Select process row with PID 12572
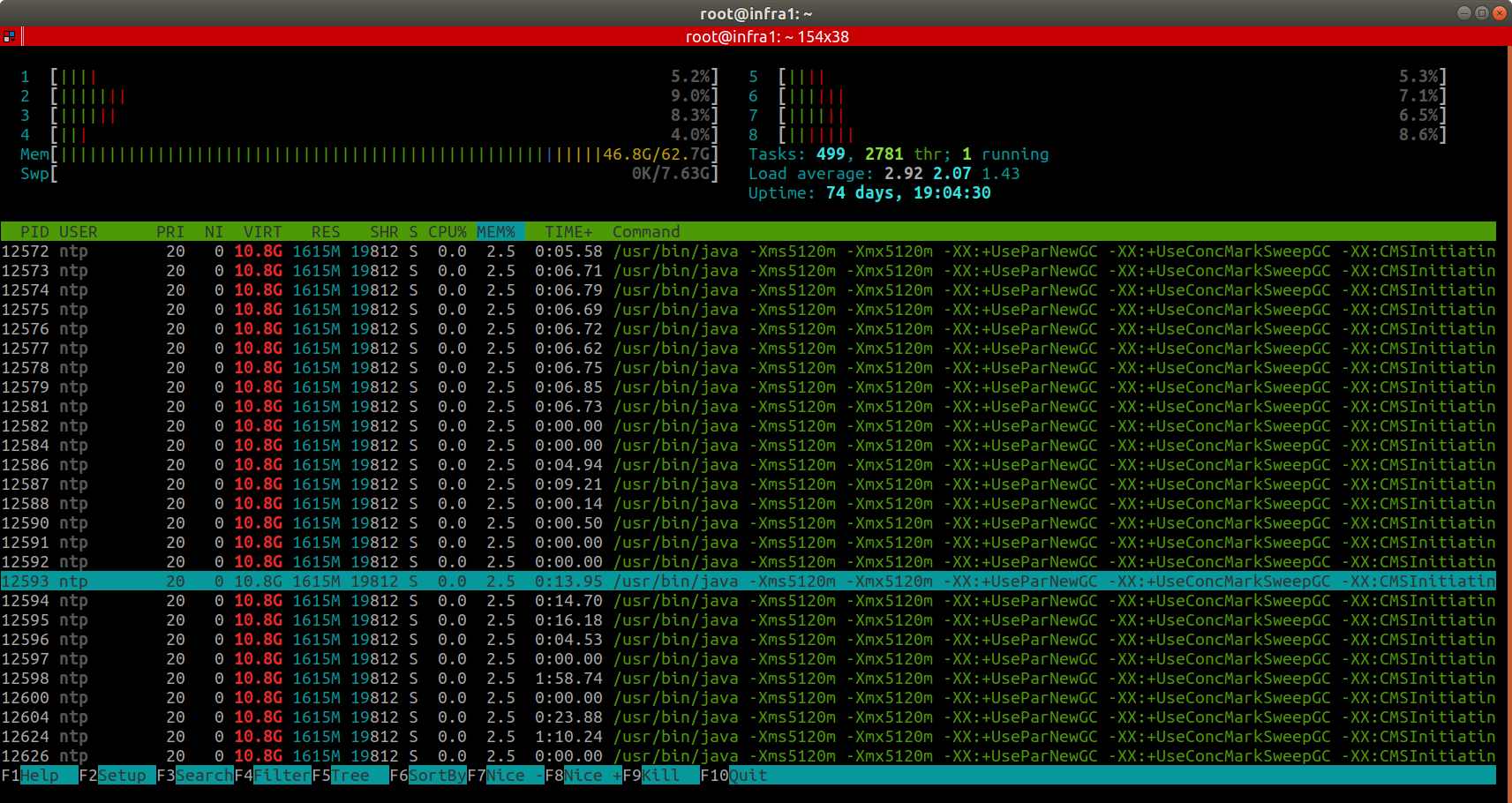 click(x=748, y=251)
